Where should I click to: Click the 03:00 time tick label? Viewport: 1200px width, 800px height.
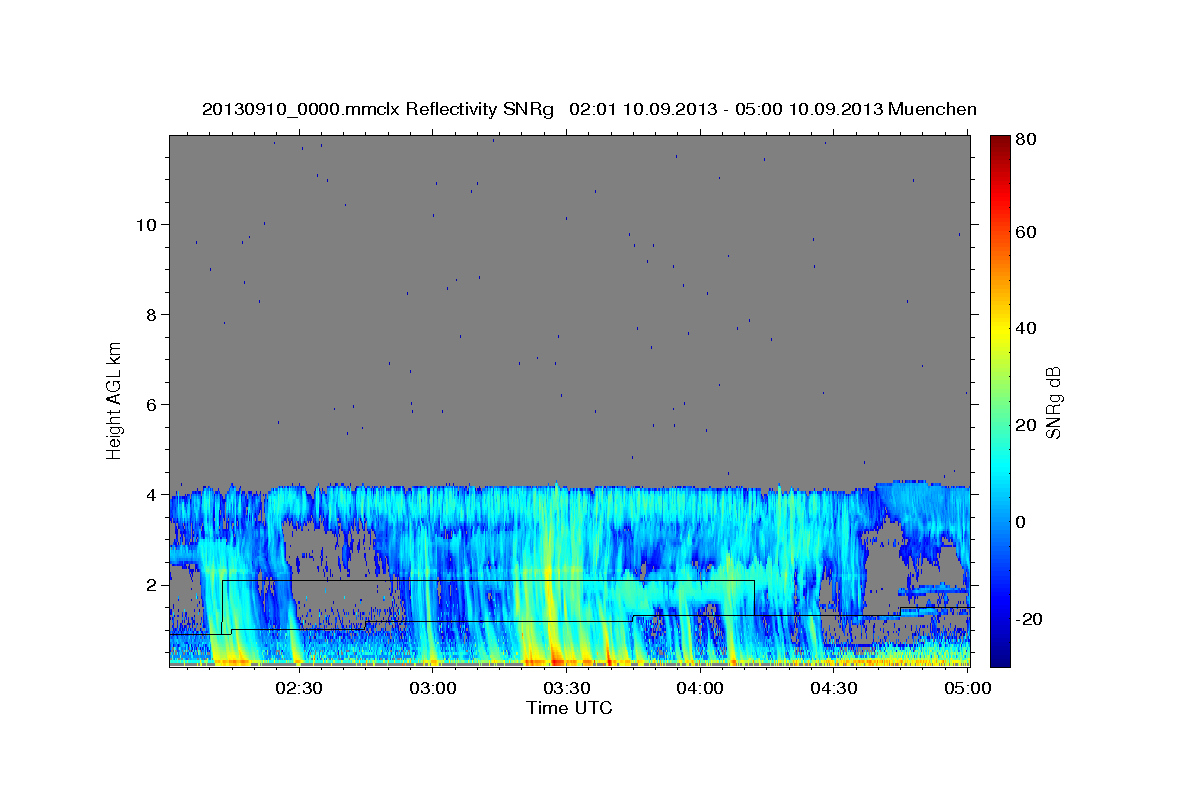tap(432, 689)
